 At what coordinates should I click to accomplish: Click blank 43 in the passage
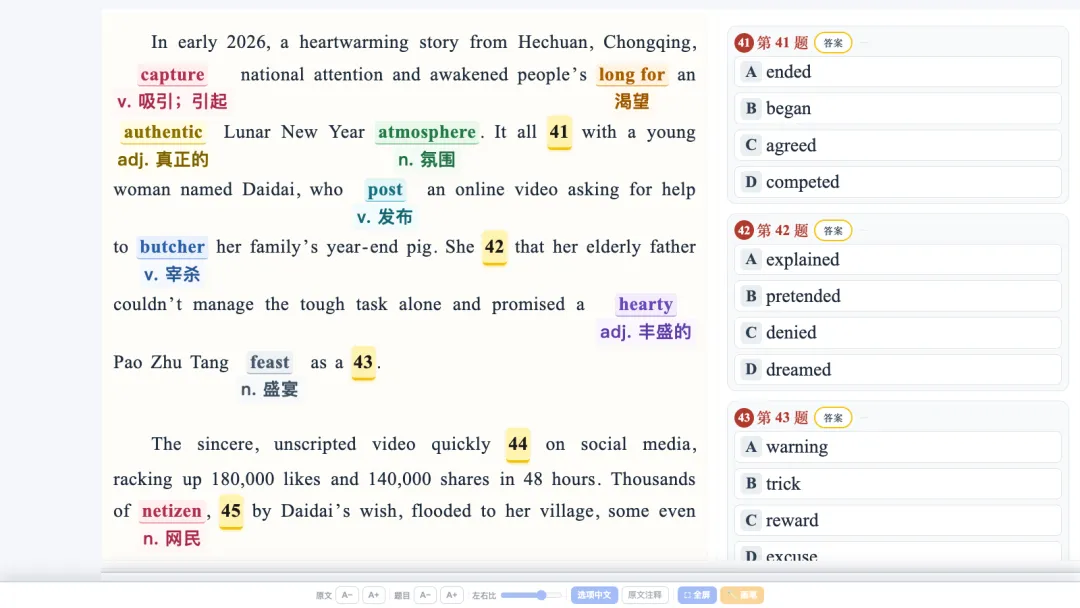[x=363, y=362]
